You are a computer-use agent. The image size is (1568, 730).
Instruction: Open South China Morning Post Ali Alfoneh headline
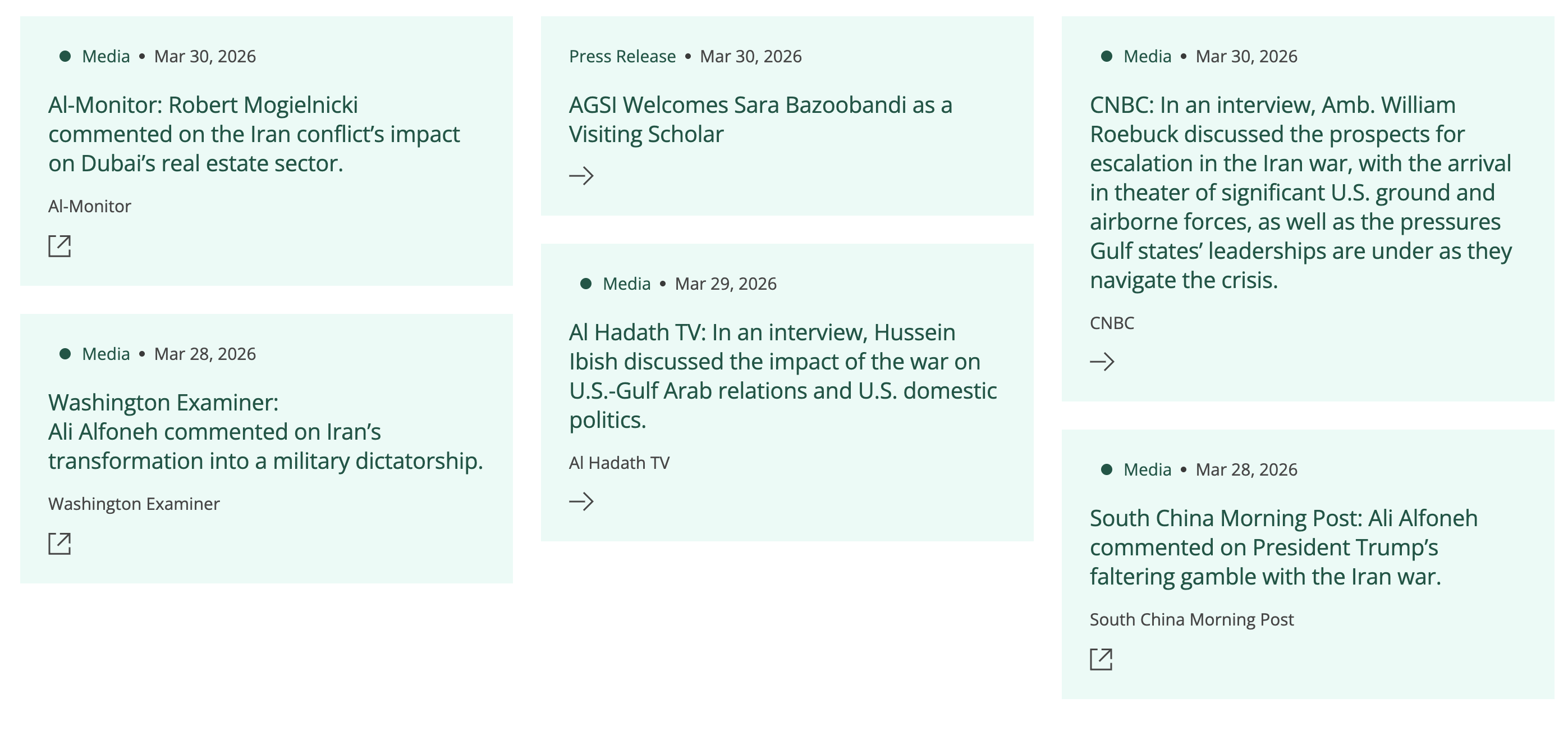(1283, 547)
